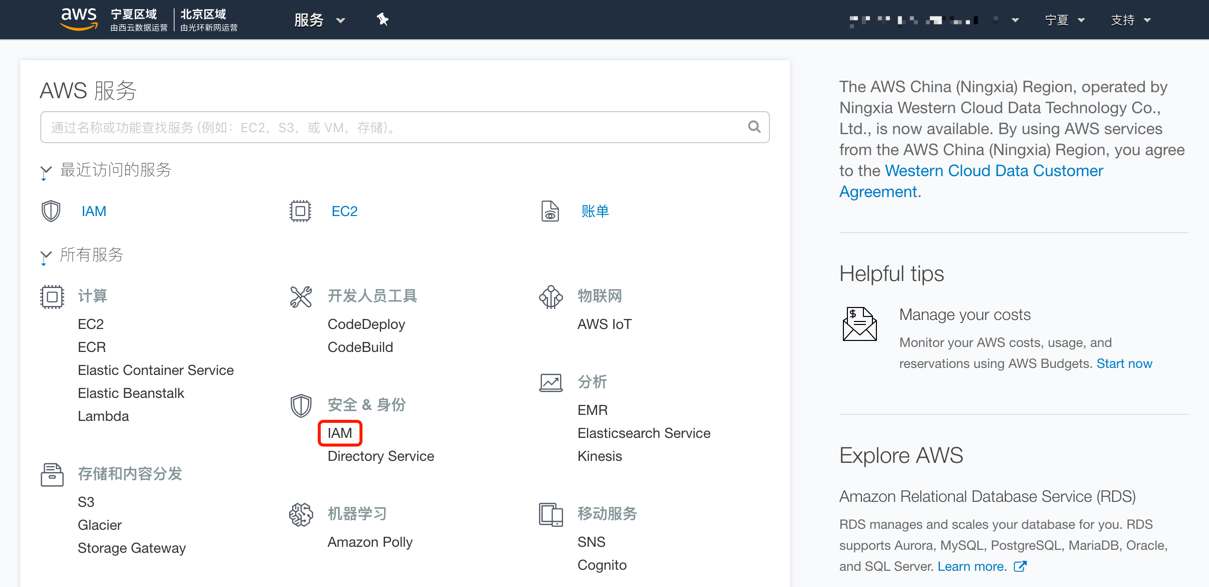This screenshot has height=587, width=1209.
Task: Click Start now for AWS Budgets
Action: click(x=1124, y=363)
